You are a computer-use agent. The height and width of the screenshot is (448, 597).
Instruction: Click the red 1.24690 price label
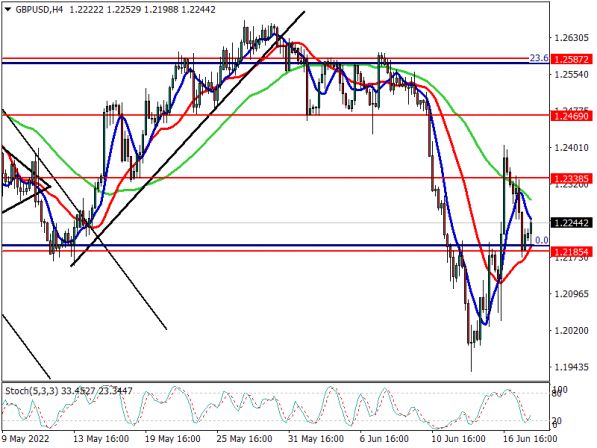(x=572, y=116)
